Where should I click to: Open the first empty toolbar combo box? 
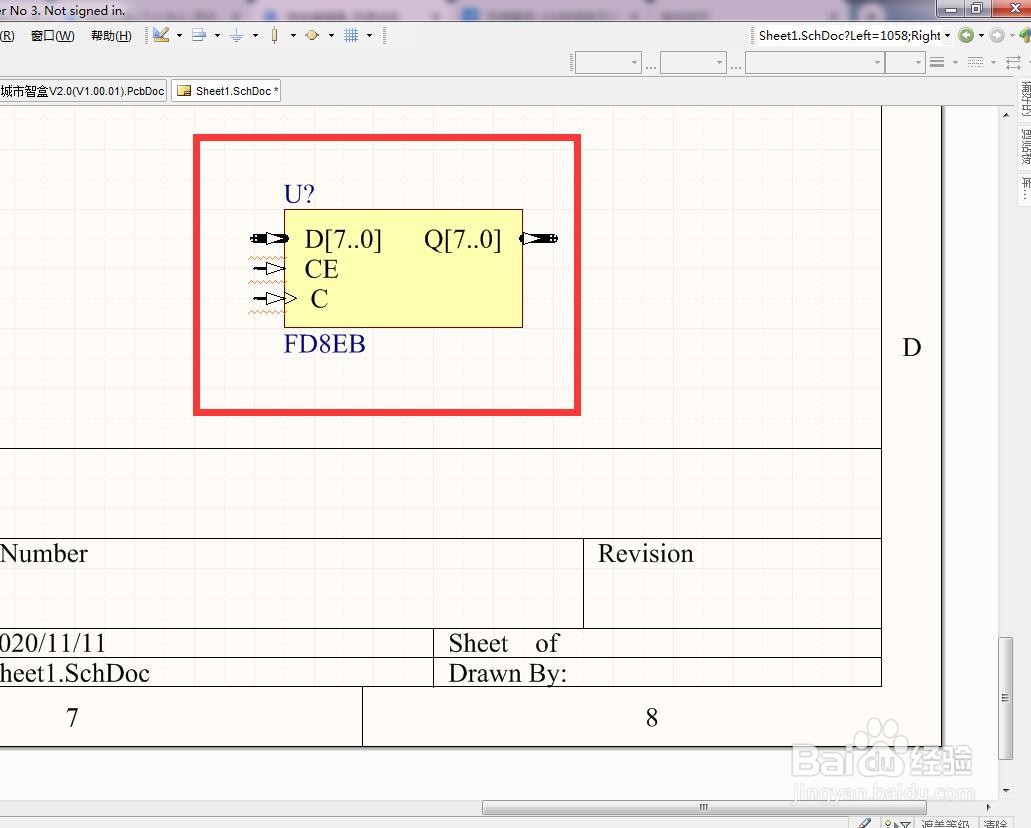coord(608,62)
